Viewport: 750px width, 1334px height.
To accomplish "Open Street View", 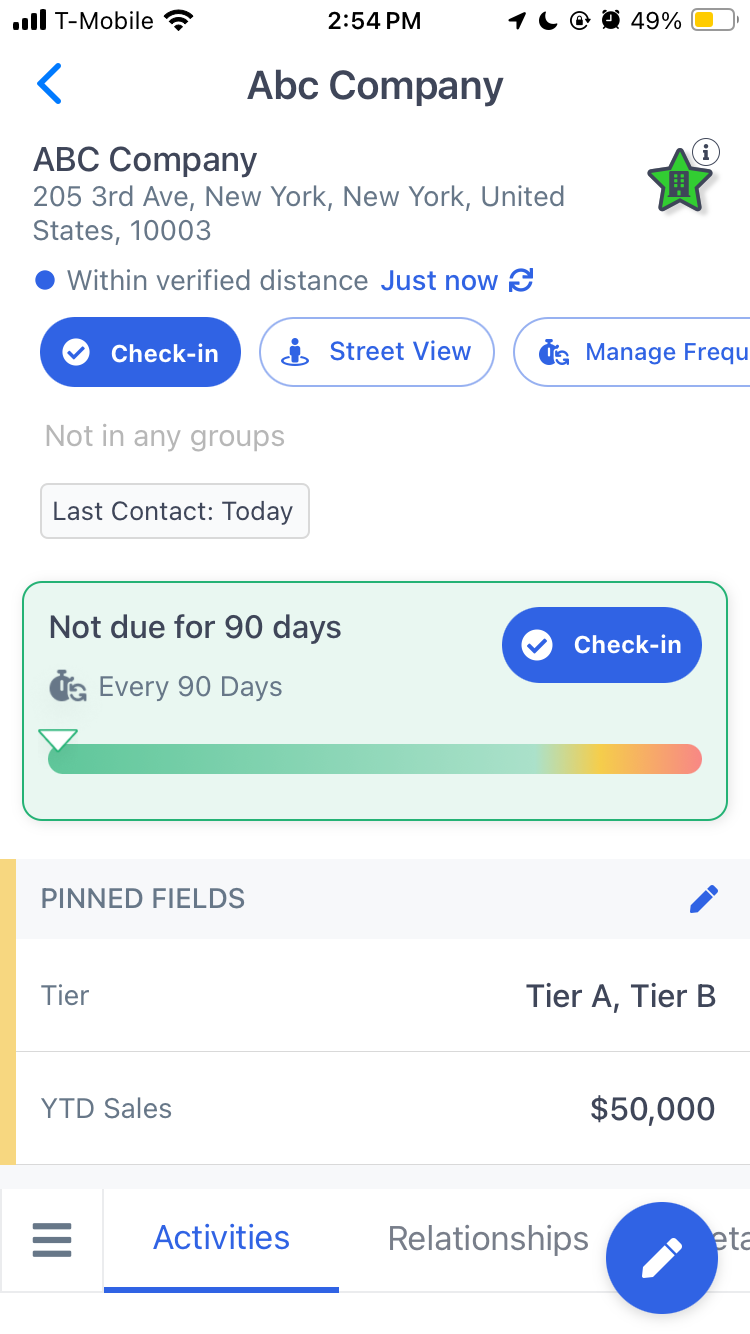I will 377,352.
